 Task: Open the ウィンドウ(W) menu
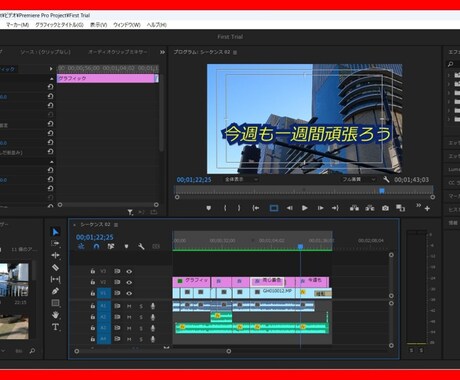point(127,25)
